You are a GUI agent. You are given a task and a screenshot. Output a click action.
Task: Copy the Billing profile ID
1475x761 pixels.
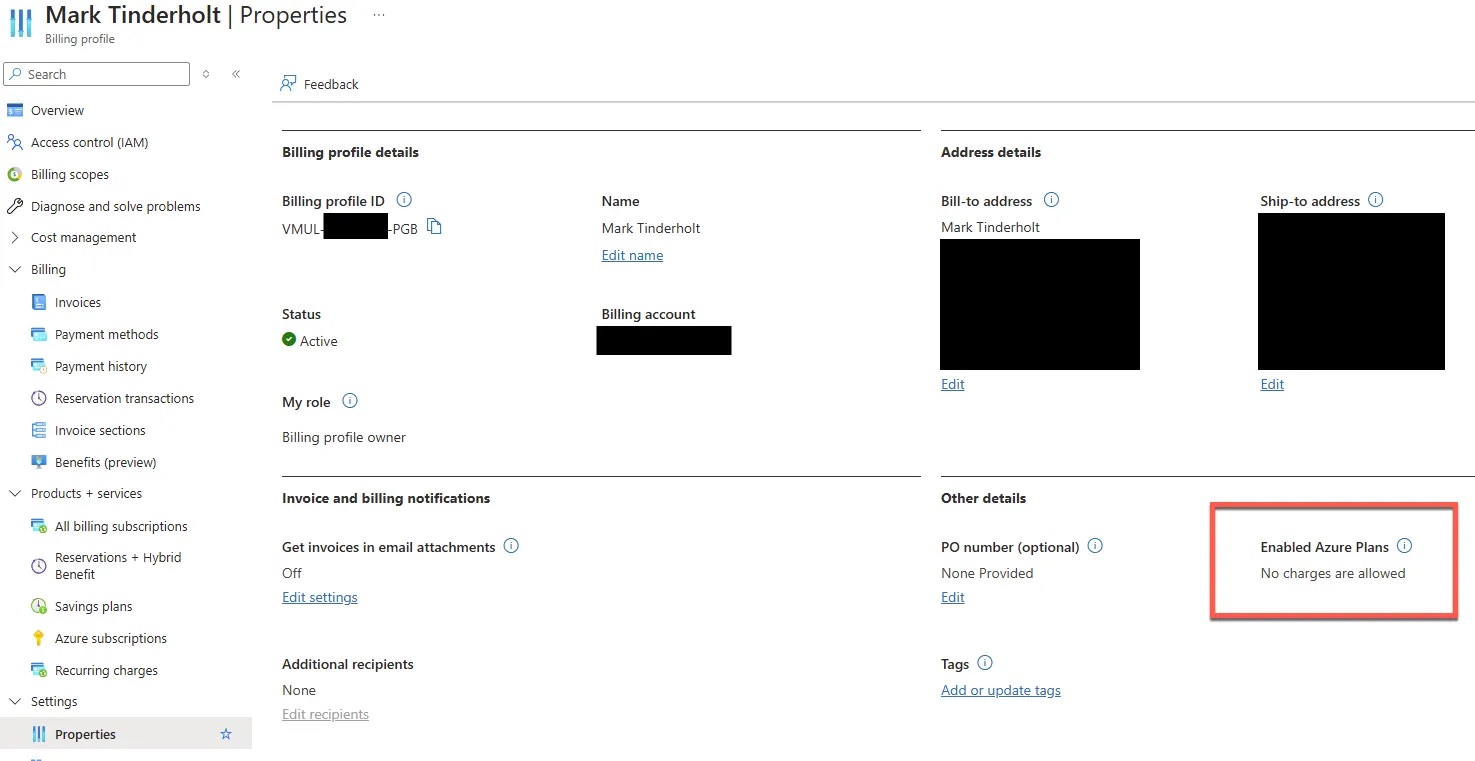[434, 227]
